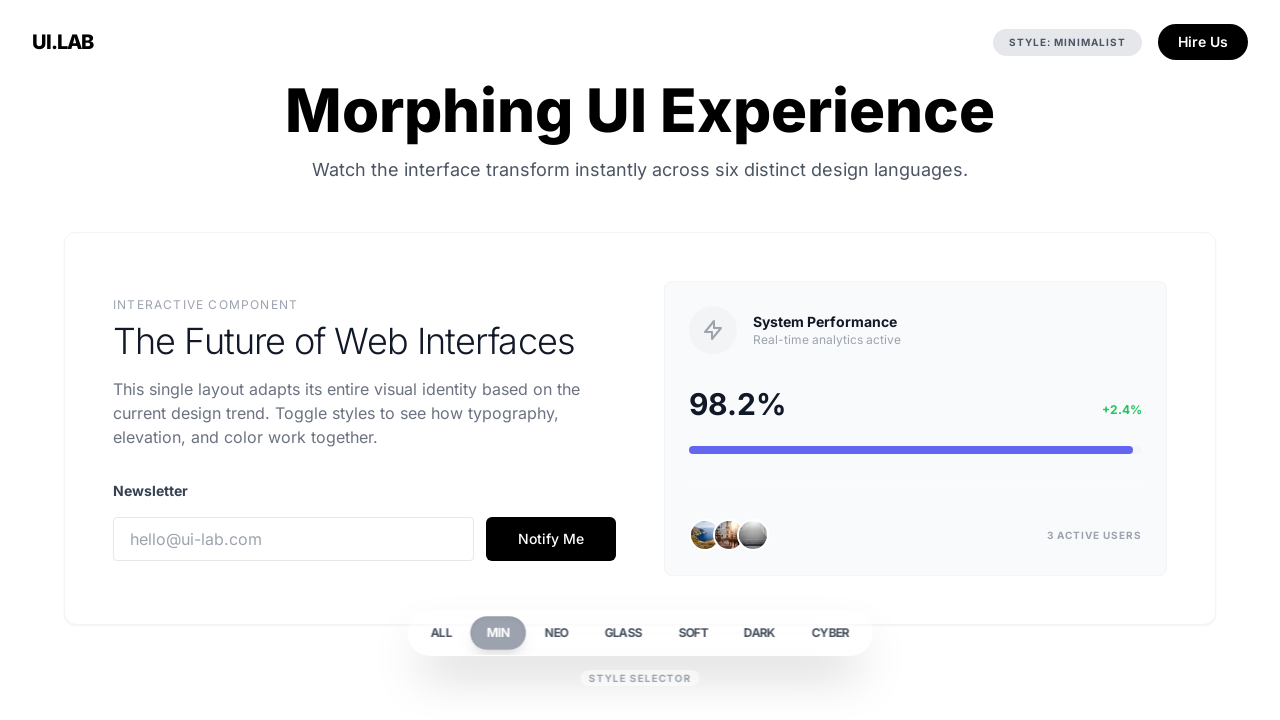Click the green +2.4% change indicator

1121,410
